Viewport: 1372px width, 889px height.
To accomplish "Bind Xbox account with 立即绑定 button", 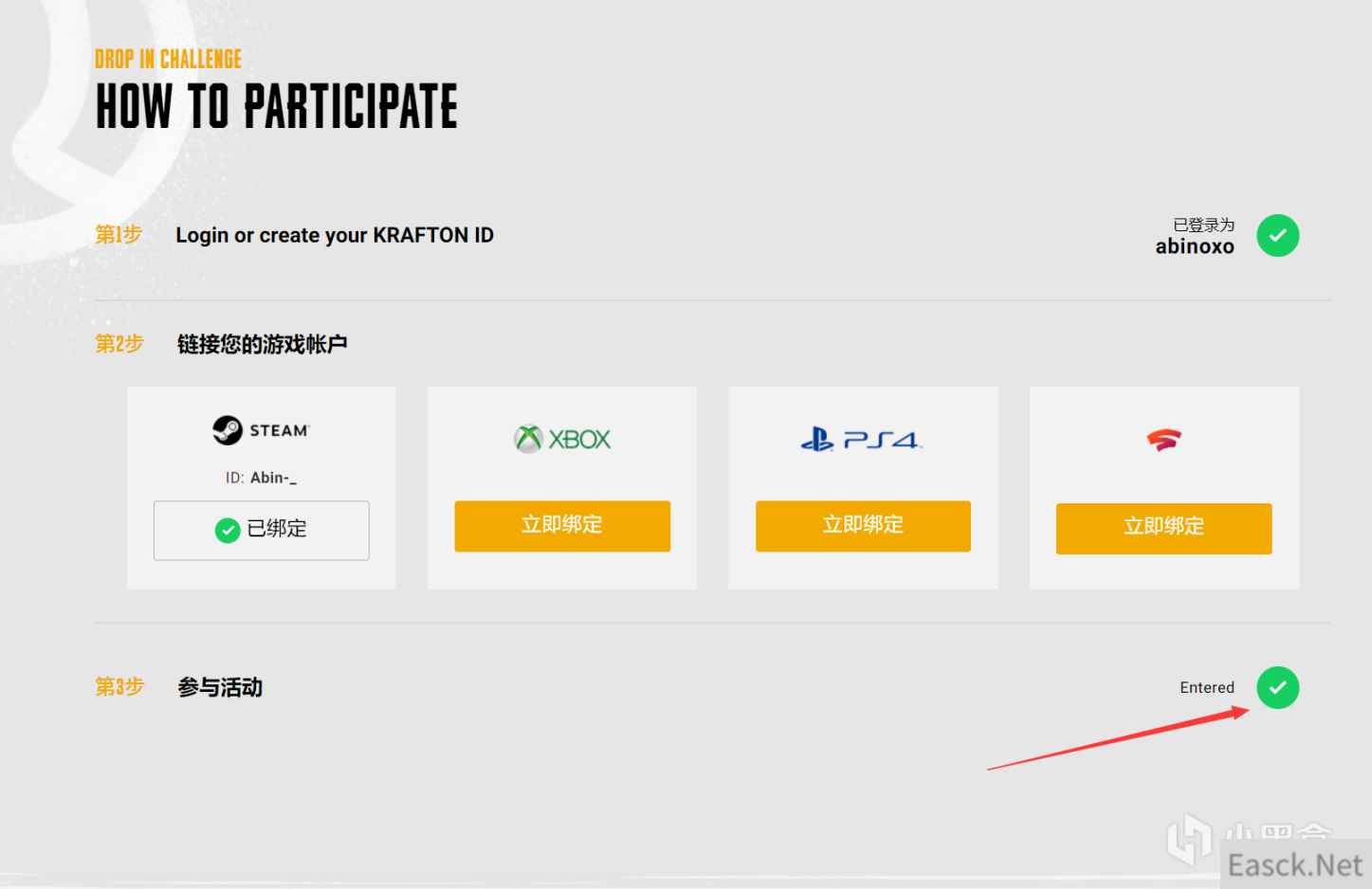I will 562,526.
